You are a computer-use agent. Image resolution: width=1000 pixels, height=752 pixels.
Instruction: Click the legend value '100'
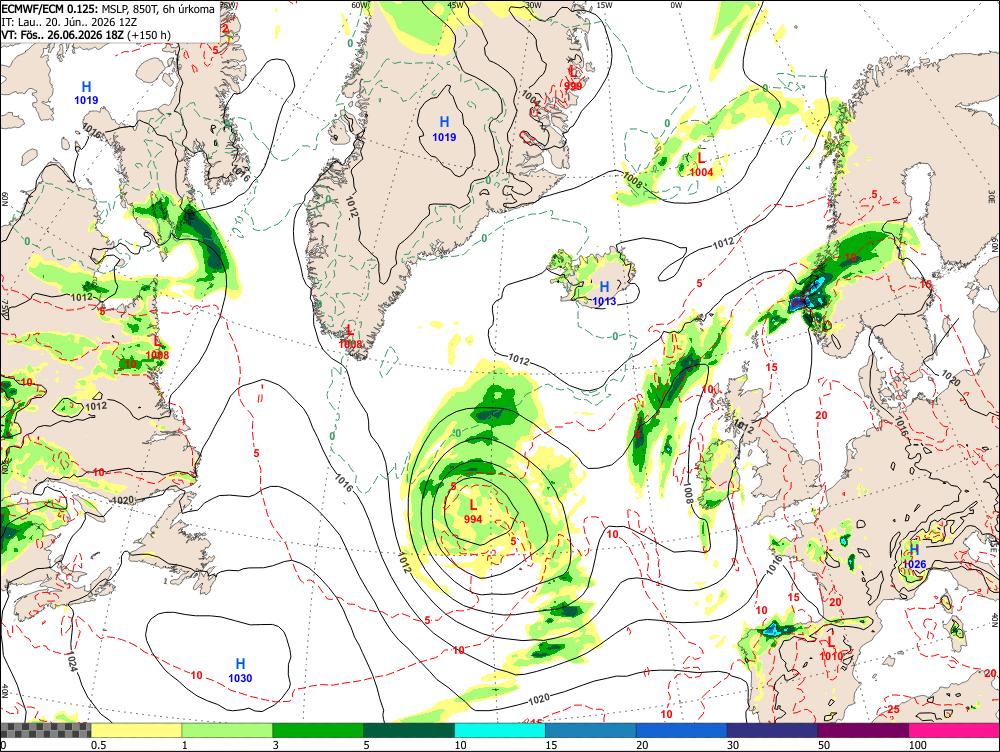[917, 744]
